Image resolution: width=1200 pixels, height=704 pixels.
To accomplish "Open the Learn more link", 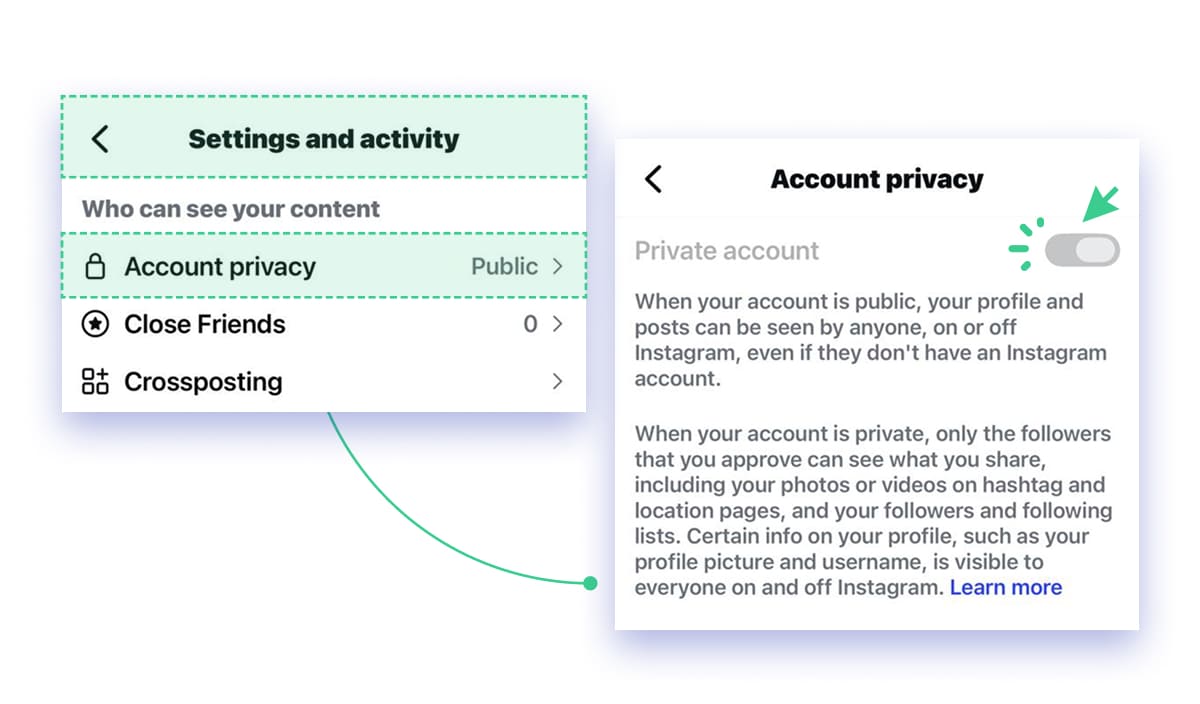I will [x=1006, y=587].
